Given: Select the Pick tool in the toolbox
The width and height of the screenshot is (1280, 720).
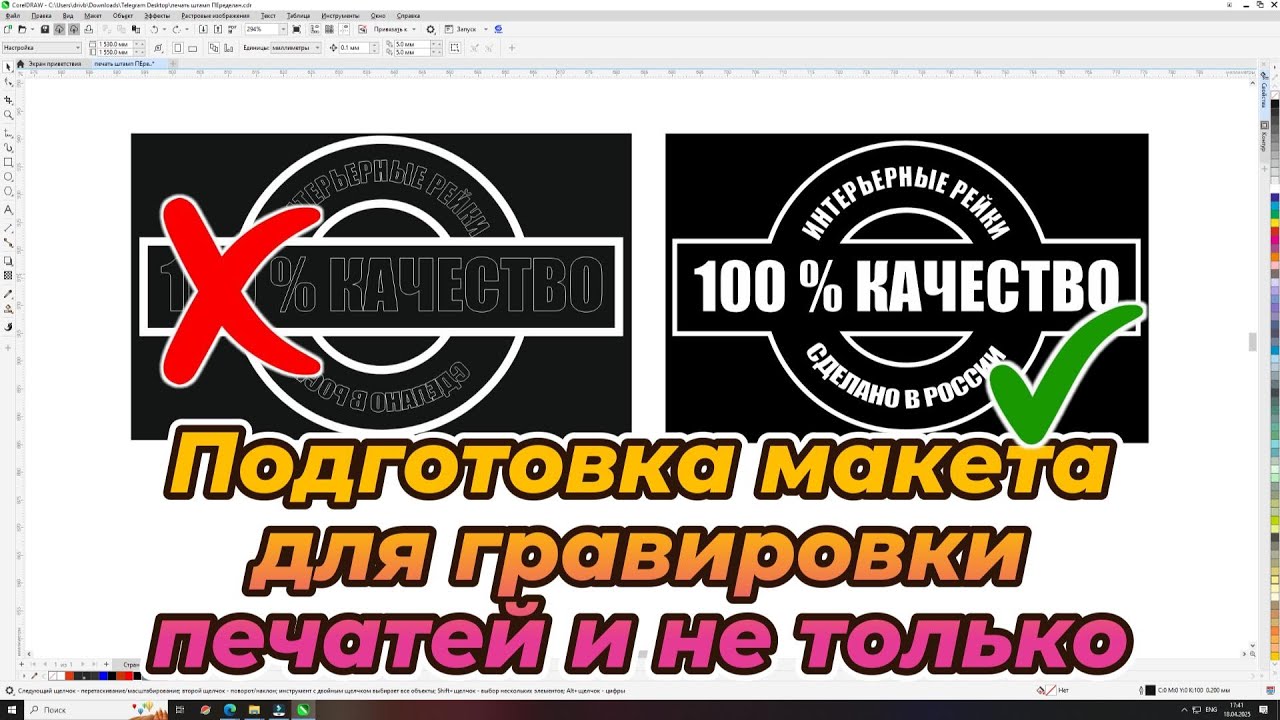Looking at the screenshot, I should click(x=8, y=66).
